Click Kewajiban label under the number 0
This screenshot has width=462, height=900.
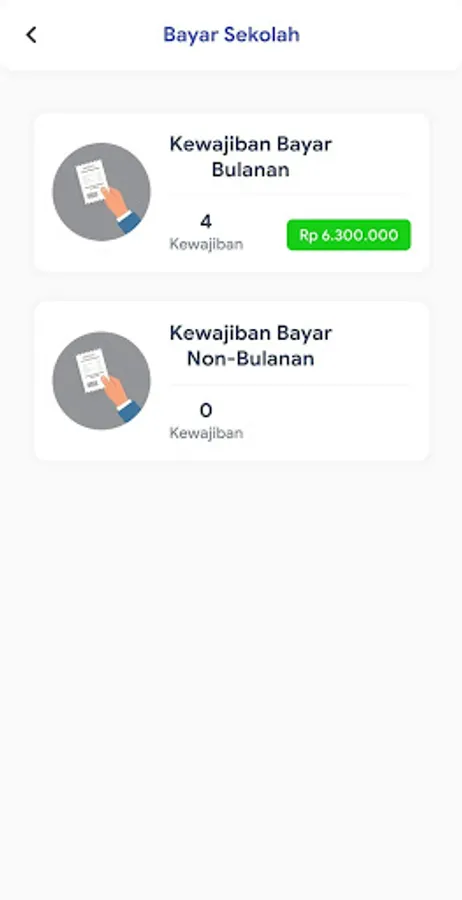point(206,432)
